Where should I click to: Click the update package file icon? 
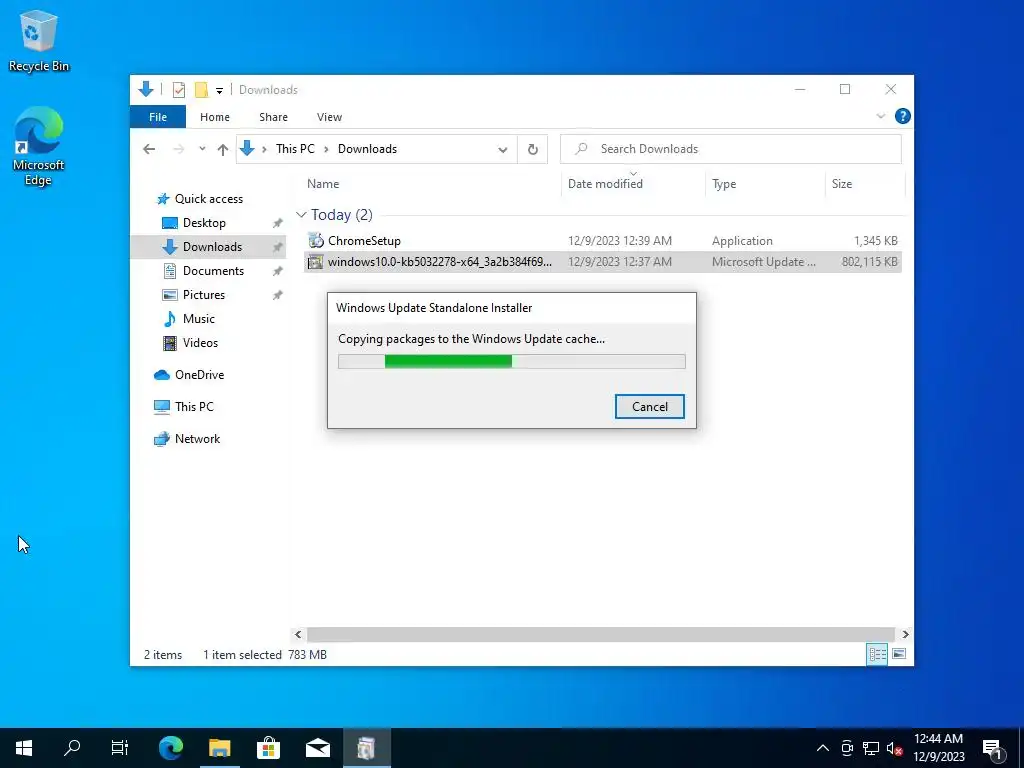[x=315, y=262]
